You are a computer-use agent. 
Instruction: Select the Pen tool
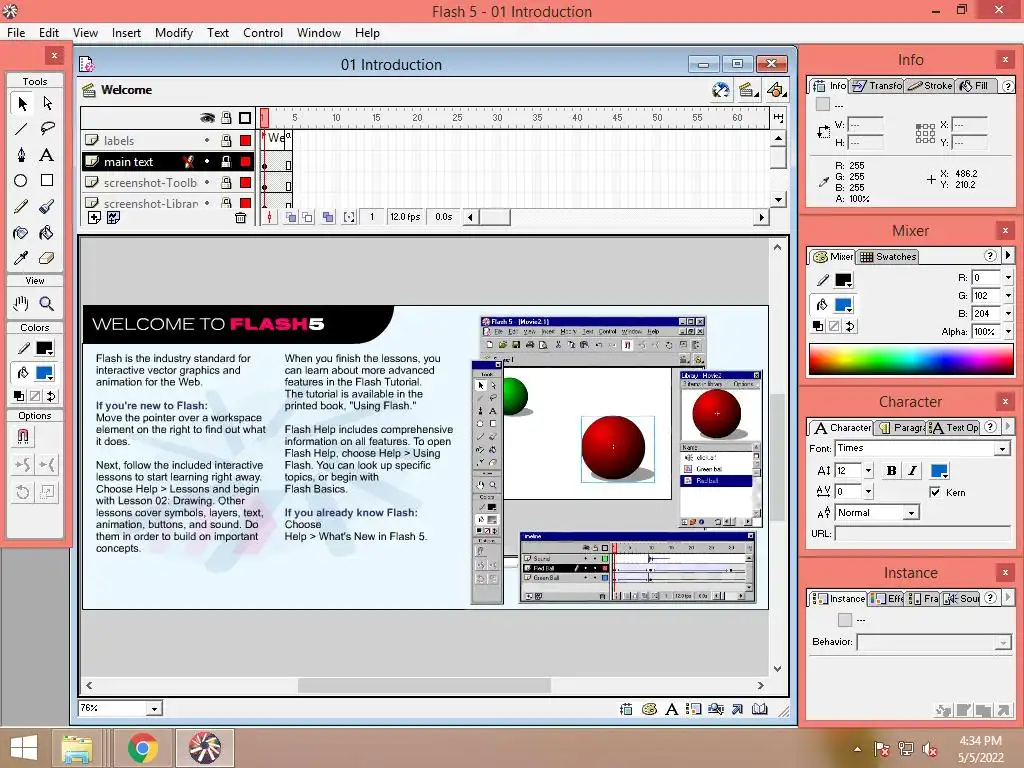(22, 155)
